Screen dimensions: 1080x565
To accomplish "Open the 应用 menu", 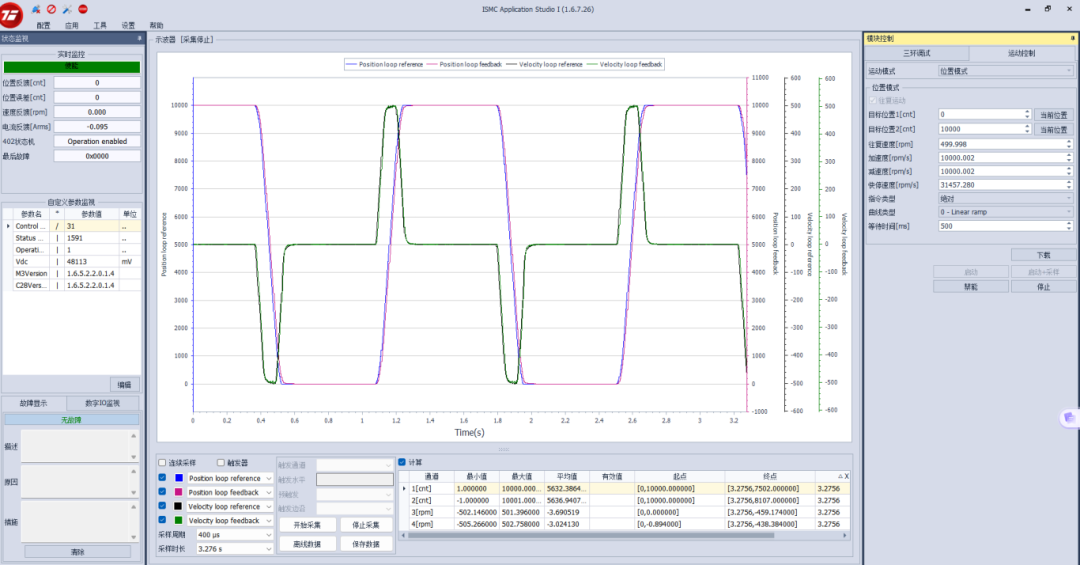I will [72, 25].
